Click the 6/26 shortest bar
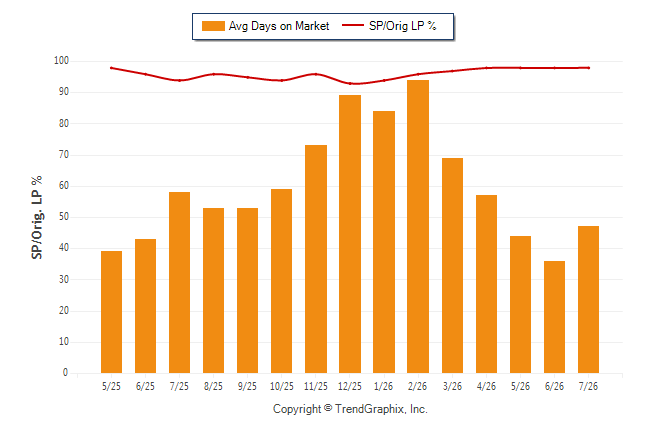This screenshot has width=646, height=434. 554,317
